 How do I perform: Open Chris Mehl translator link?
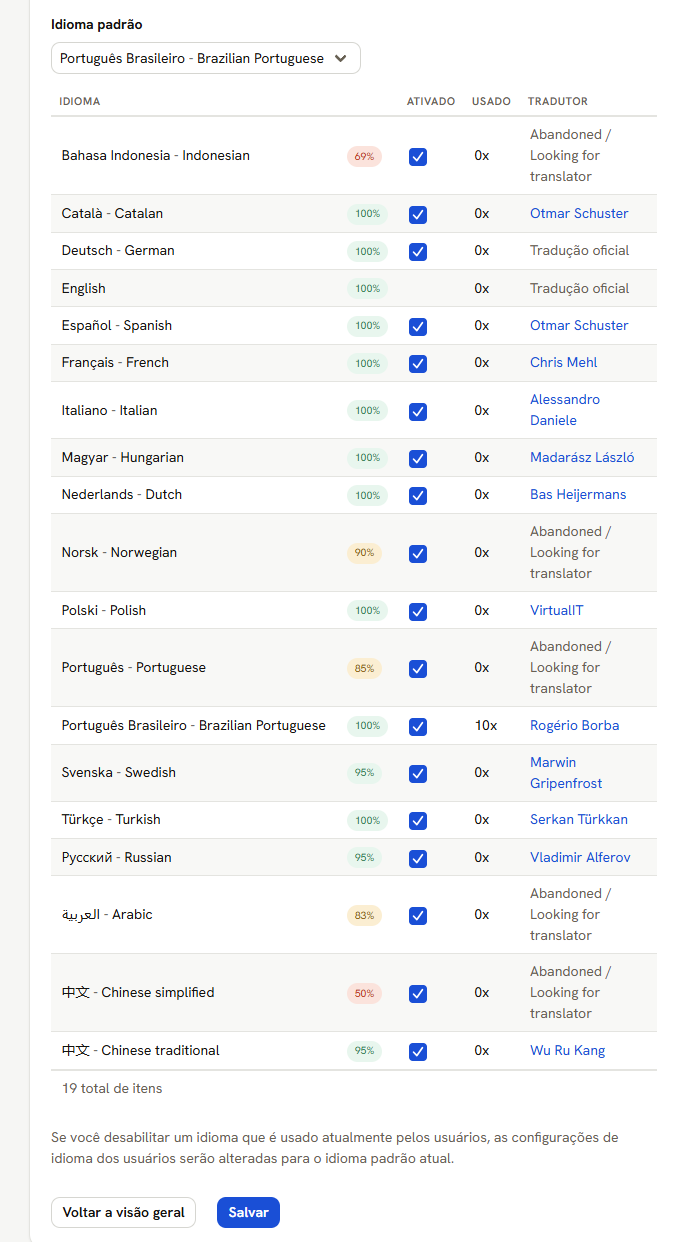(563, 362)
